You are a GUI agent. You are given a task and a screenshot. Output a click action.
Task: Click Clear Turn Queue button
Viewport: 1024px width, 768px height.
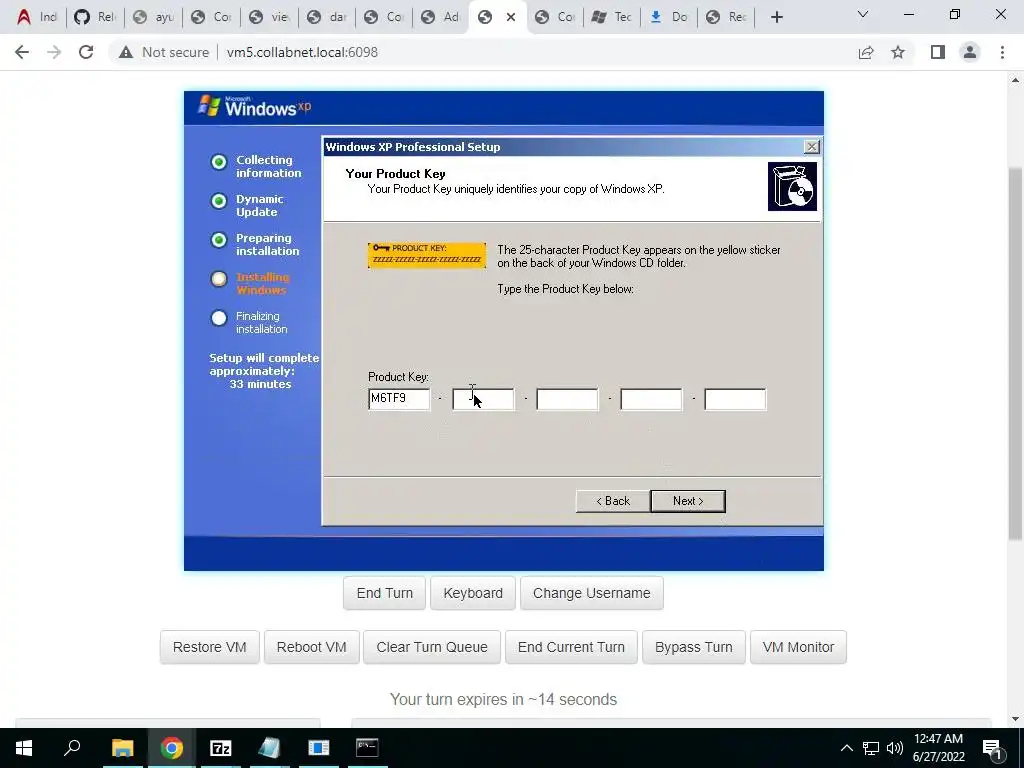point(432,647)
